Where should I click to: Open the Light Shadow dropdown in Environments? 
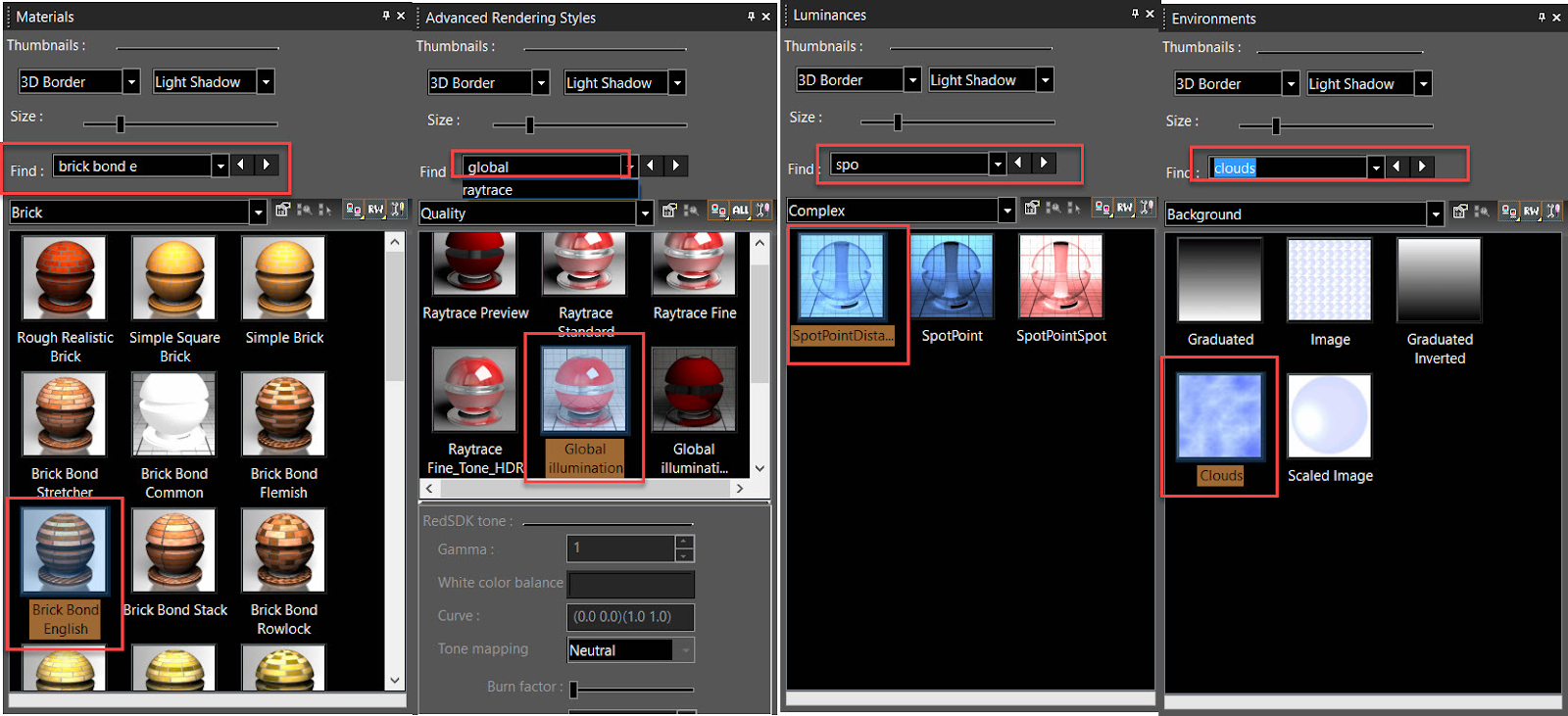point(1424,84)
